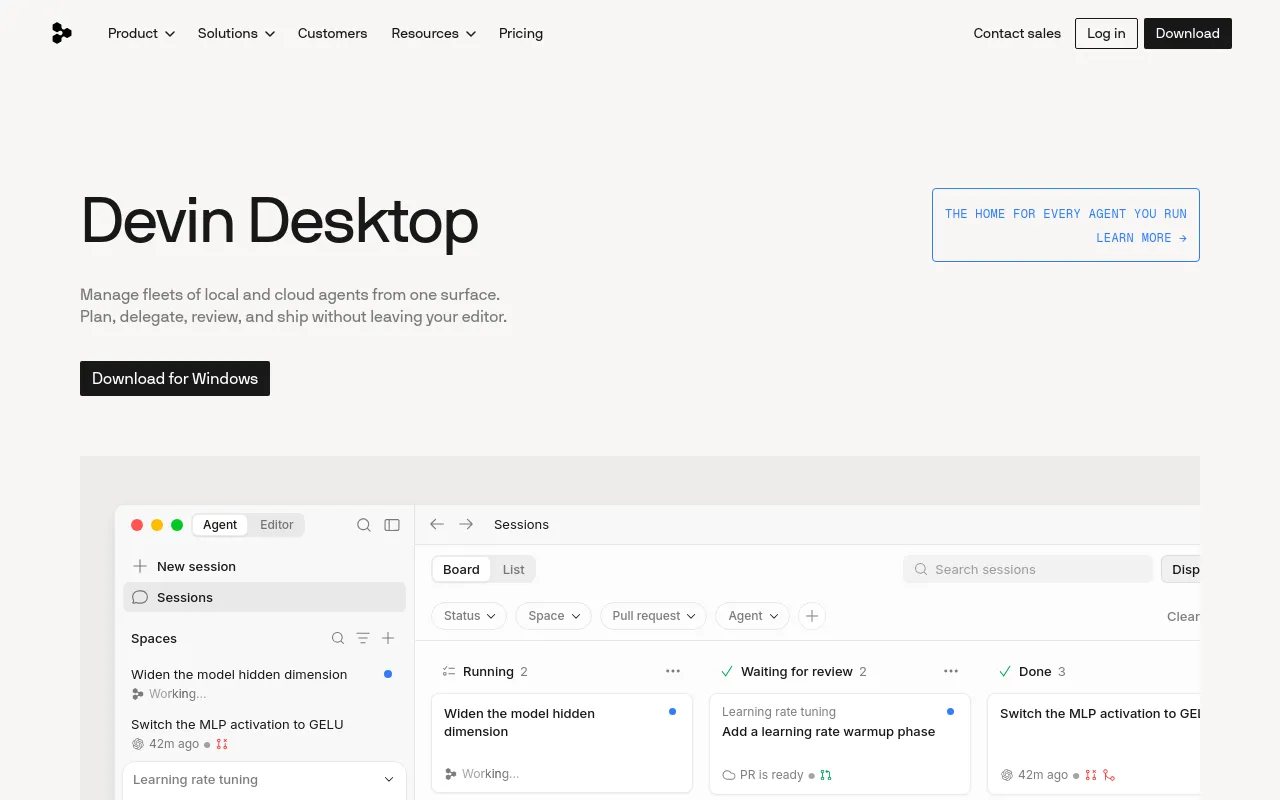Open the Product menu in navbar
The height and width of the screenshot is (800, 1280).
(x=141, y=33)
